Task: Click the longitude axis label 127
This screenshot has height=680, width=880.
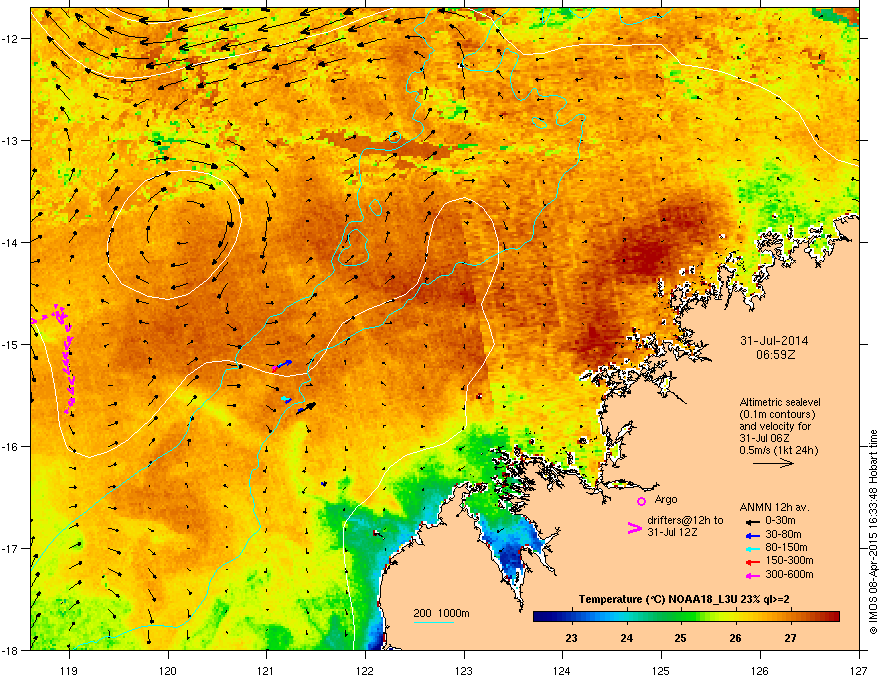Action: coord(859,670)
